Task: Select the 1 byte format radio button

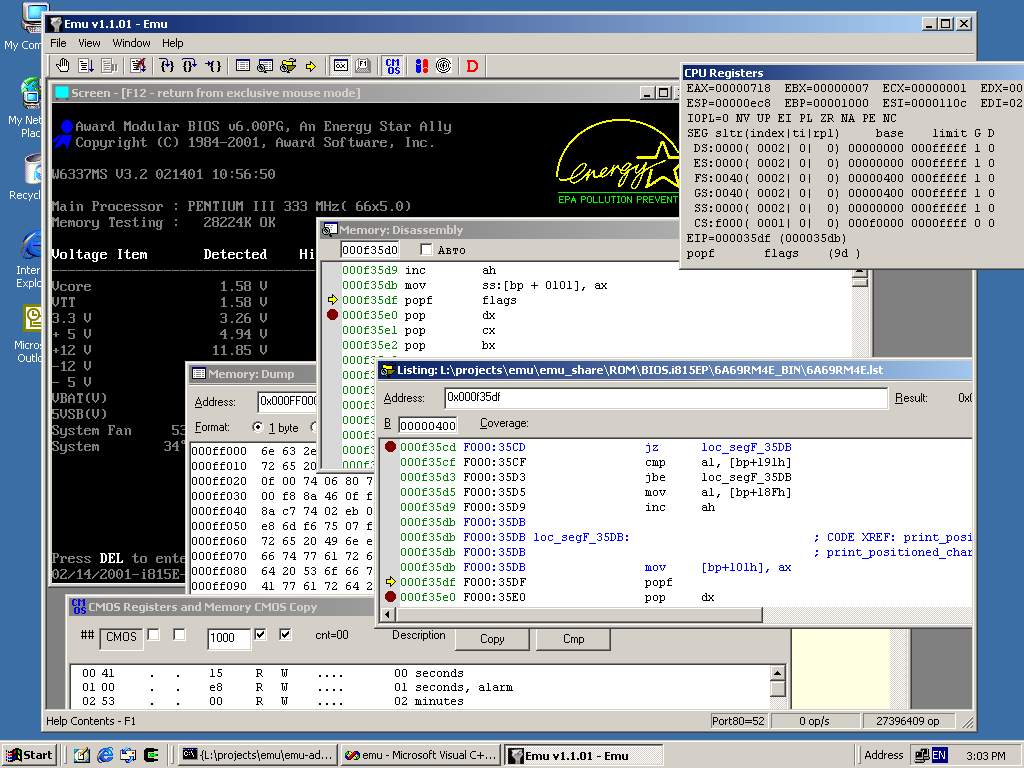Action: coord(257,427)
